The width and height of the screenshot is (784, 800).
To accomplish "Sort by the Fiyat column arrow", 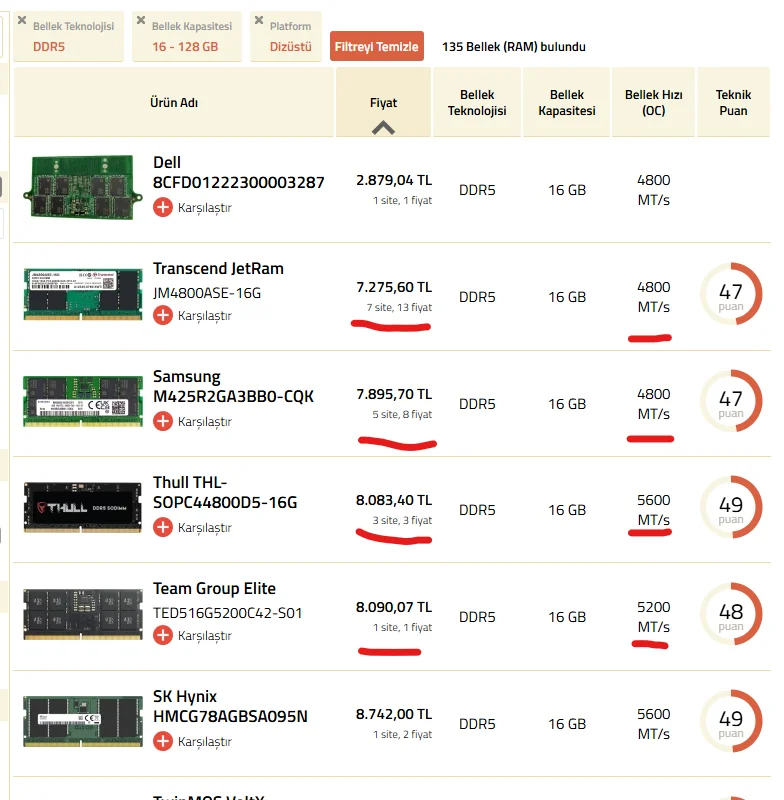I will point(383,128).
